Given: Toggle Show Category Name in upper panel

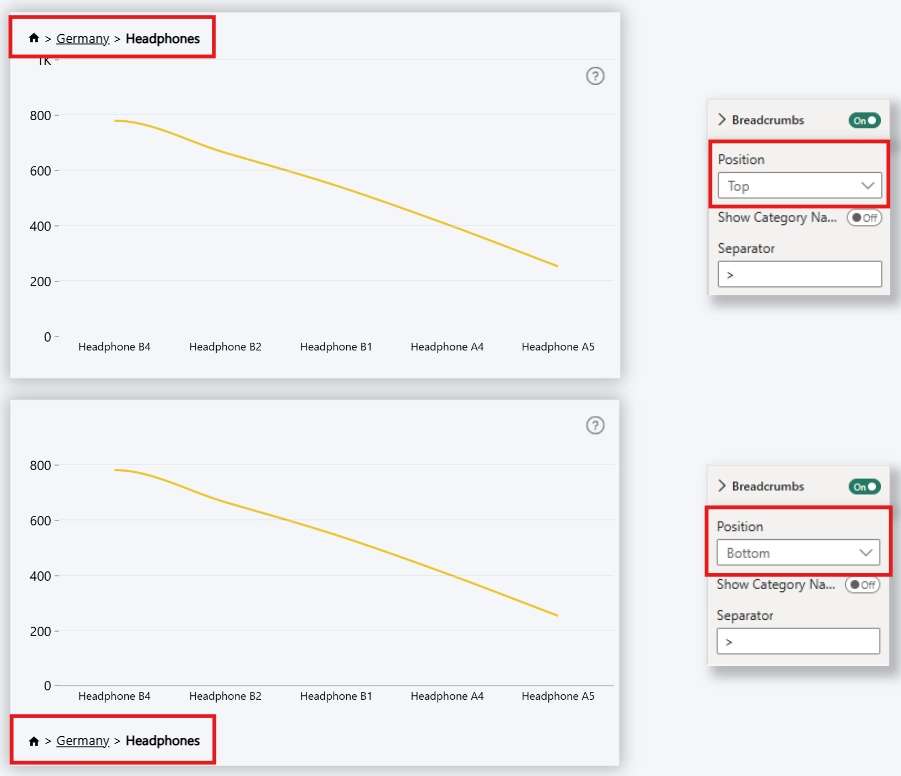Looking at the screenshot, I should point(864,218).
